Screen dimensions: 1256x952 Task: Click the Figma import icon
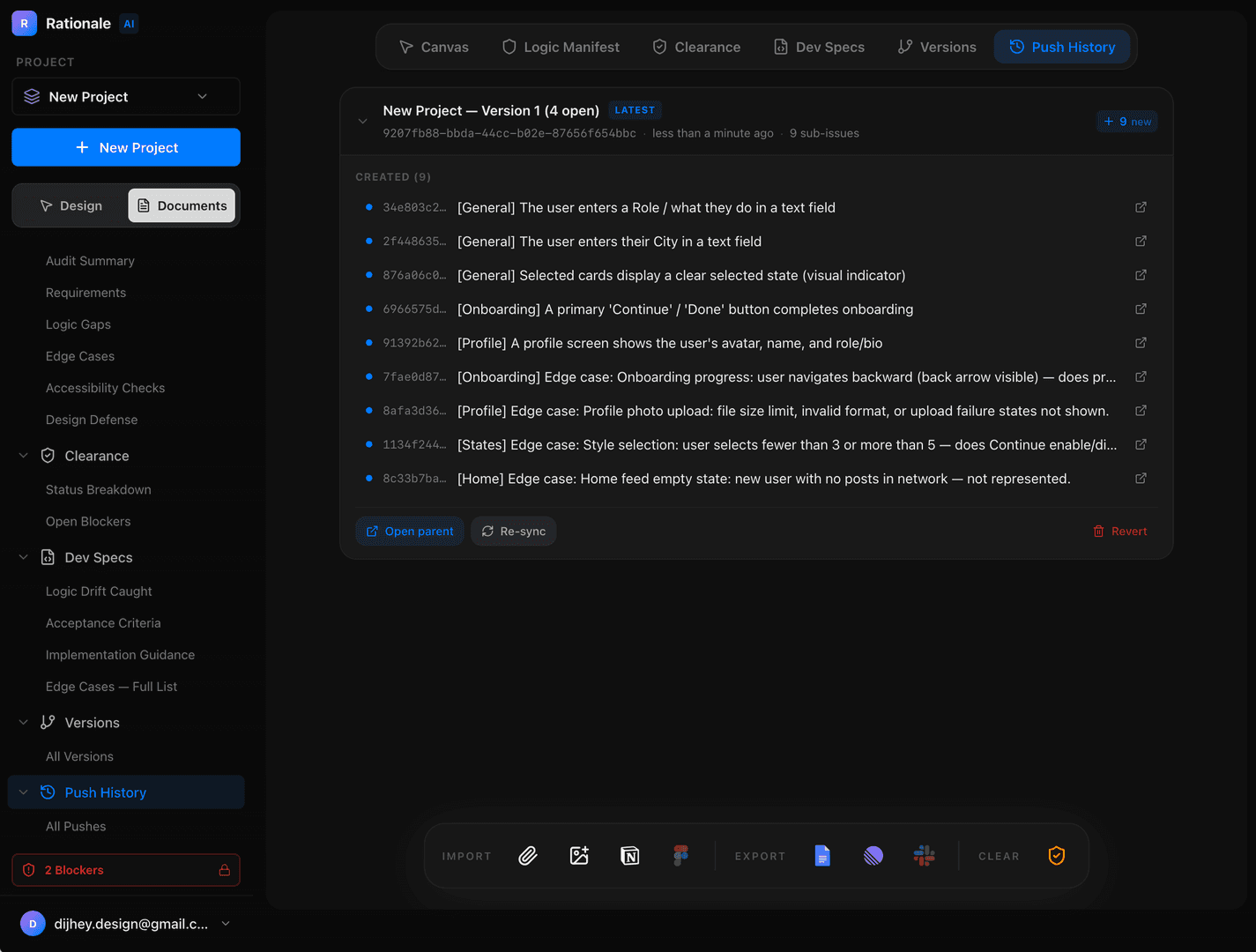click(681, 856)
